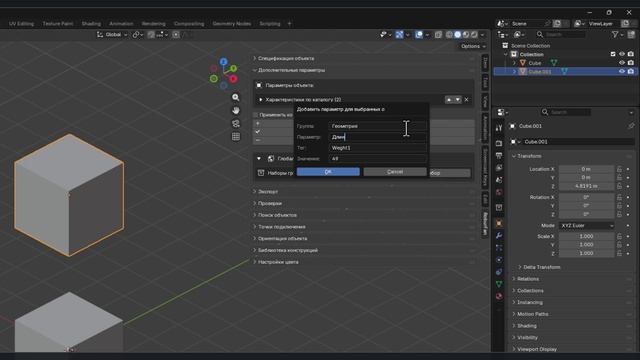Screen dimensions: 640x360
Task: Switch to Shading workspace tab
Action: coord(91,24)
